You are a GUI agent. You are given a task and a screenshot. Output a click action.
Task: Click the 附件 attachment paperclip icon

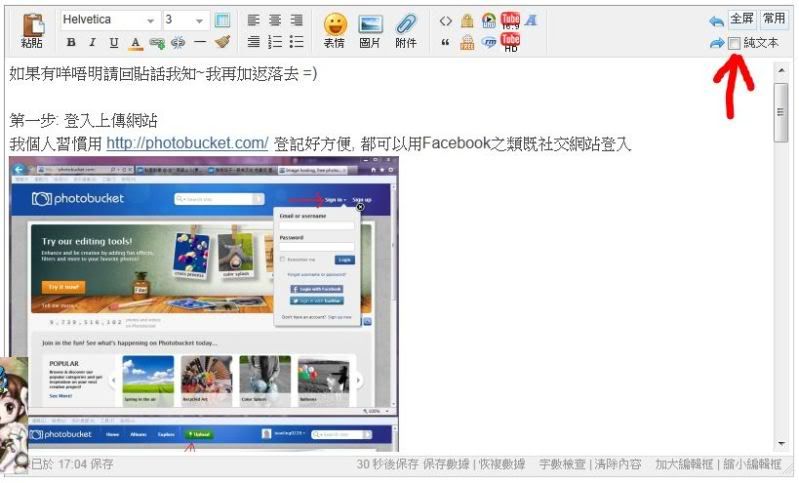[x=406, y=31]
